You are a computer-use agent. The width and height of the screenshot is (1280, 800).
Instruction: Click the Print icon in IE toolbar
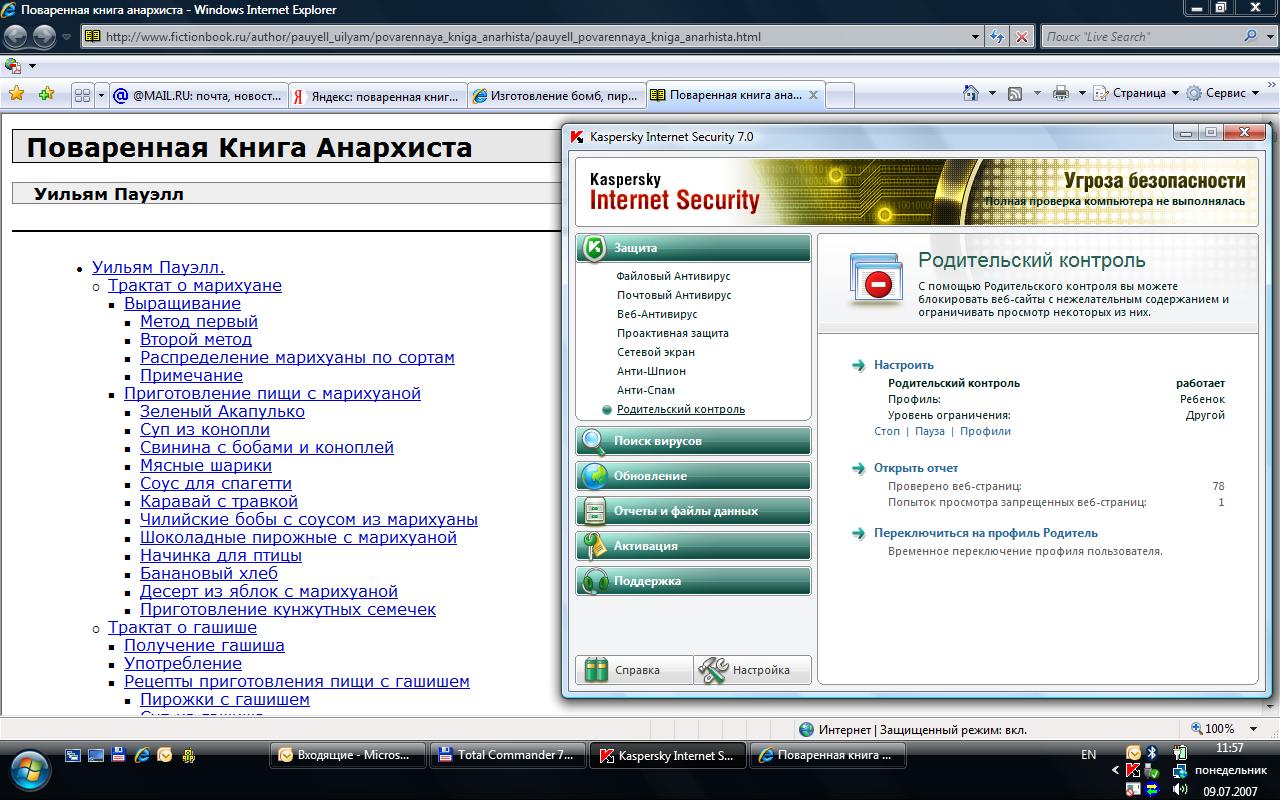tap(1060, 93)
